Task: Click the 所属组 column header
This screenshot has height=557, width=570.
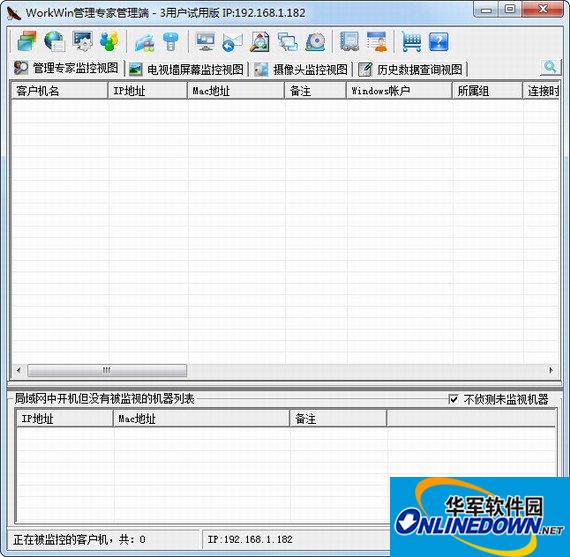Action: [487, 91]
